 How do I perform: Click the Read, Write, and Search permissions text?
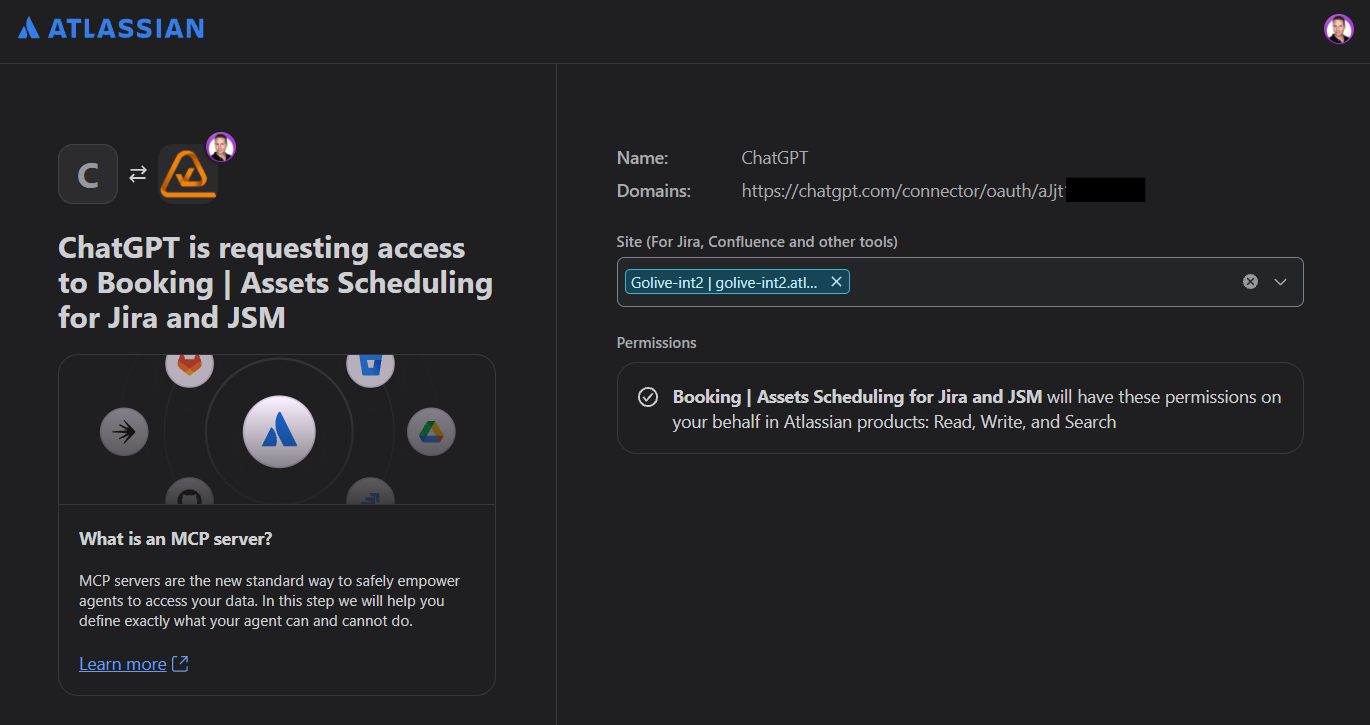(1025, 422)
